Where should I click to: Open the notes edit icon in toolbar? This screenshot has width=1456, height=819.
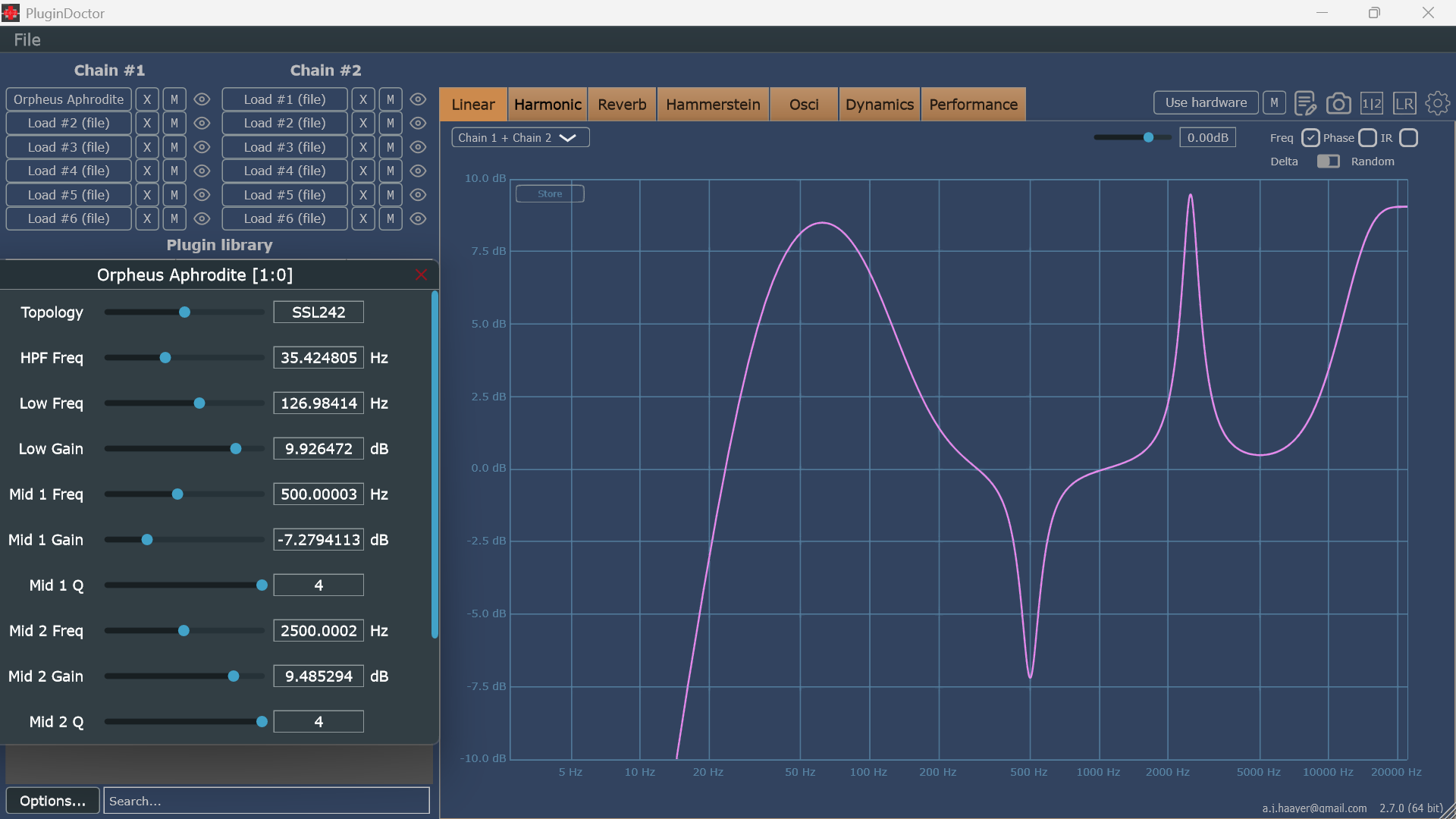click(1305, 103)
